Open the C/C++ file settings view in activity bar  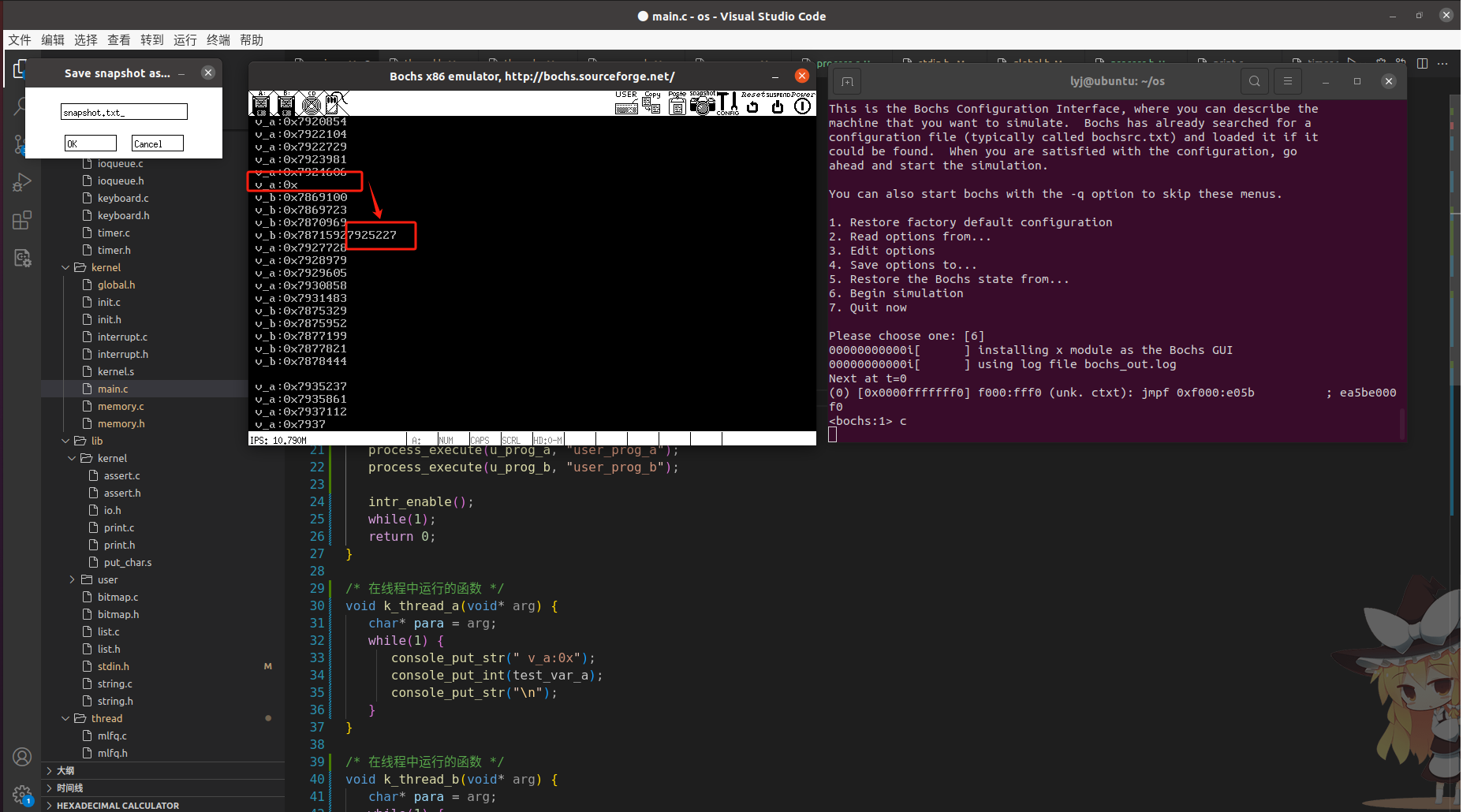click(21, 258)
